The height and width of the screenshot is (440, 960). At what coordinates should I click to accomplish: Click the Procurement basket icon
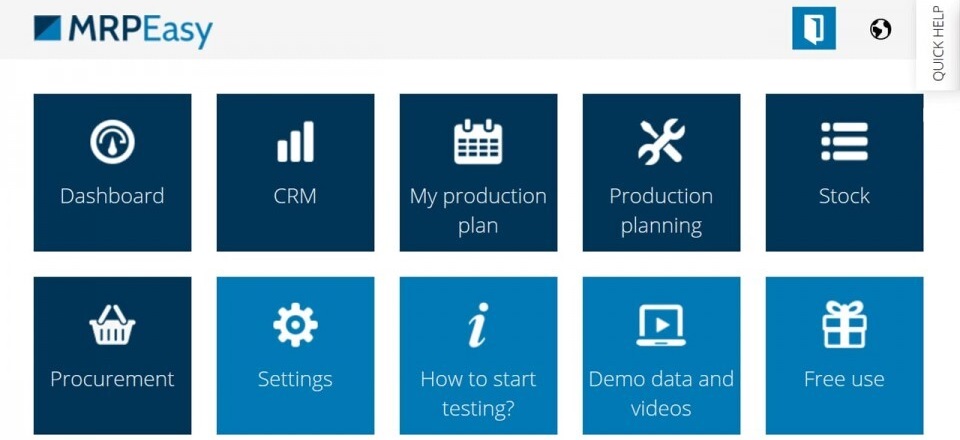pyautogui.click(x=112, y=325)
